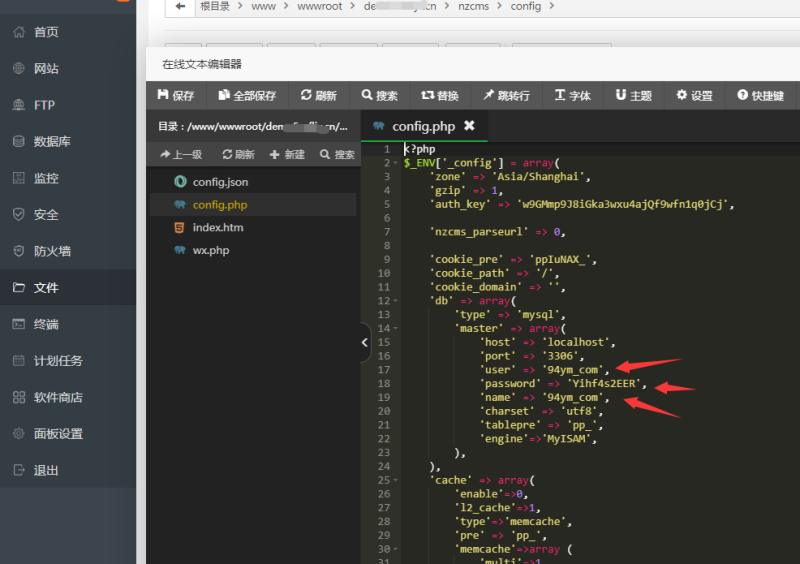Fold db array at line 12
The image size is (800, 564).
pos(395,301)
